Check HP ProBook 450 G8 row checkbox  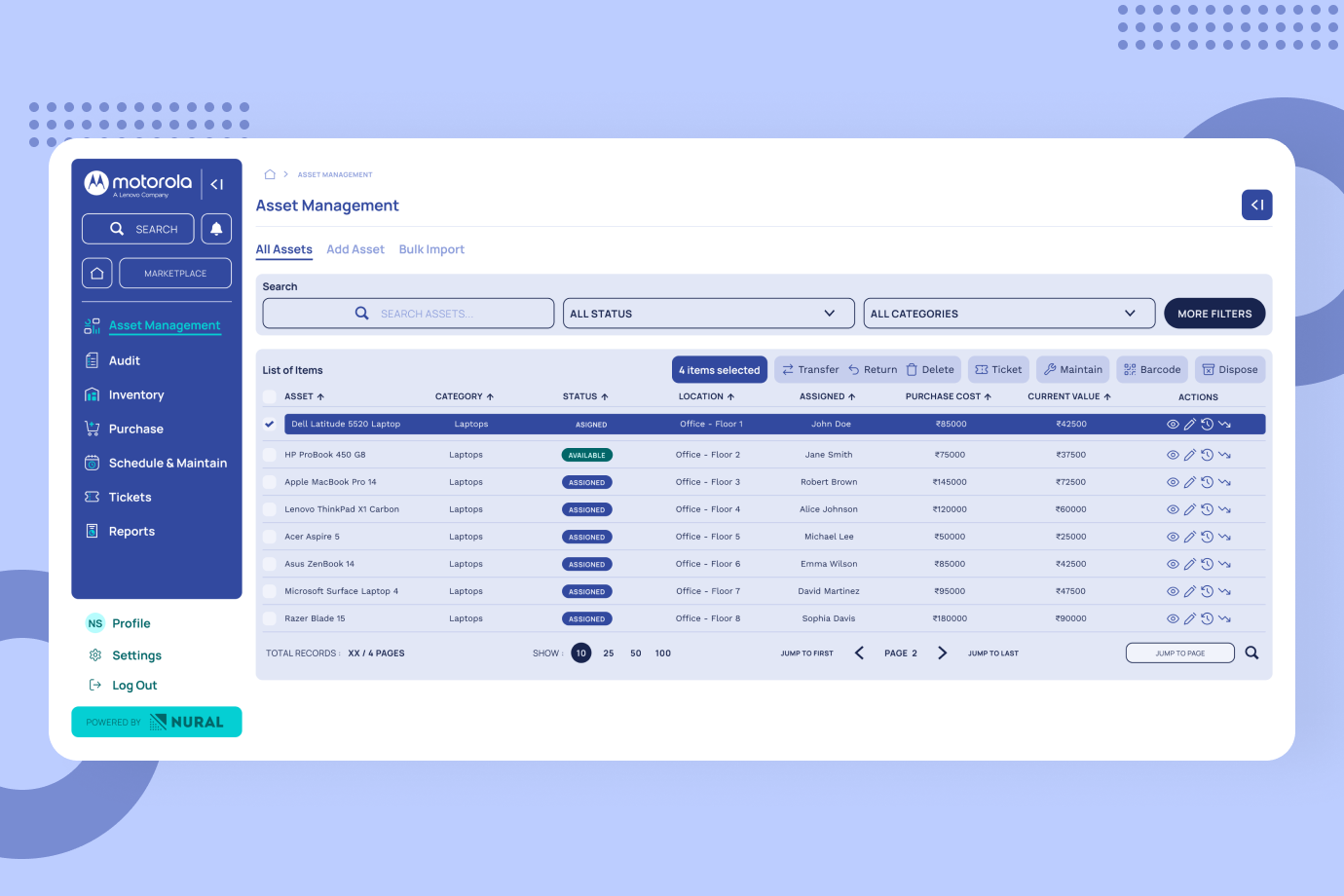(x=270, y=455)
